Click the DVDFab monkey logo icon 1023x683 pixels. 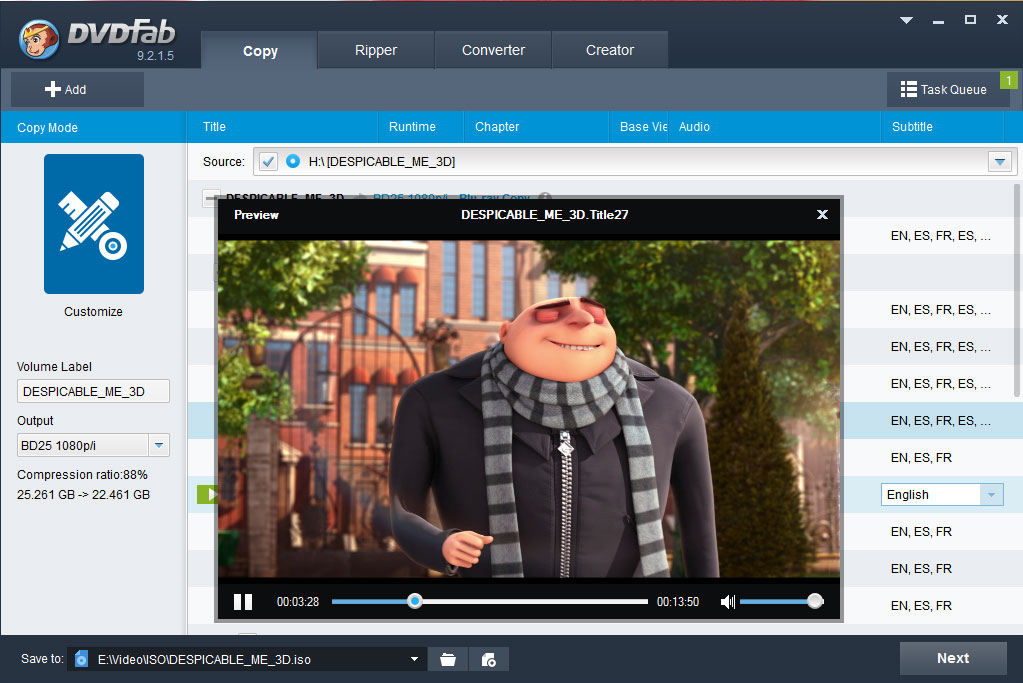coord(39,39)
